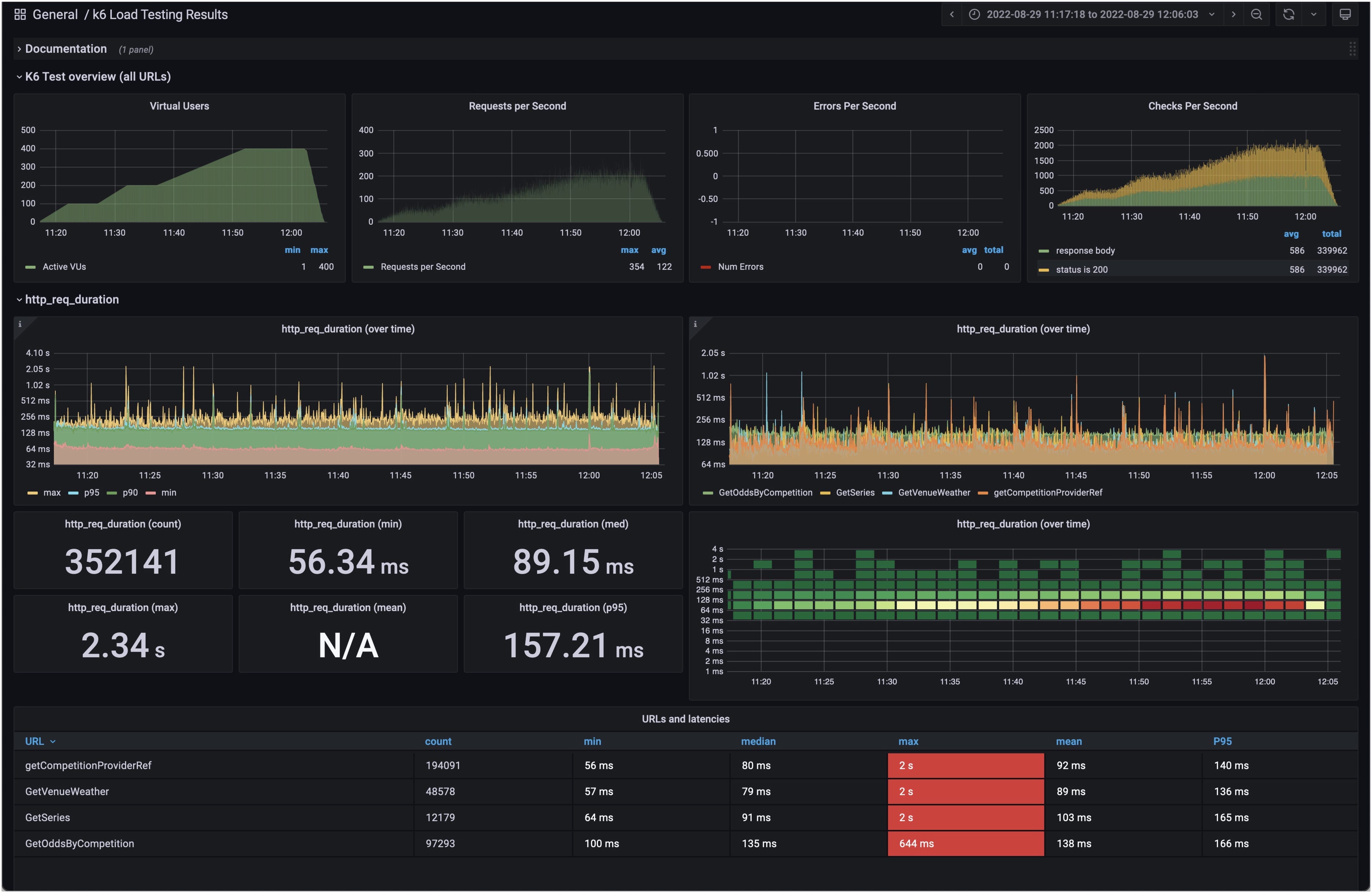Click the dashboards grid icon
The image size is (1372, 893).
(20, 14)
